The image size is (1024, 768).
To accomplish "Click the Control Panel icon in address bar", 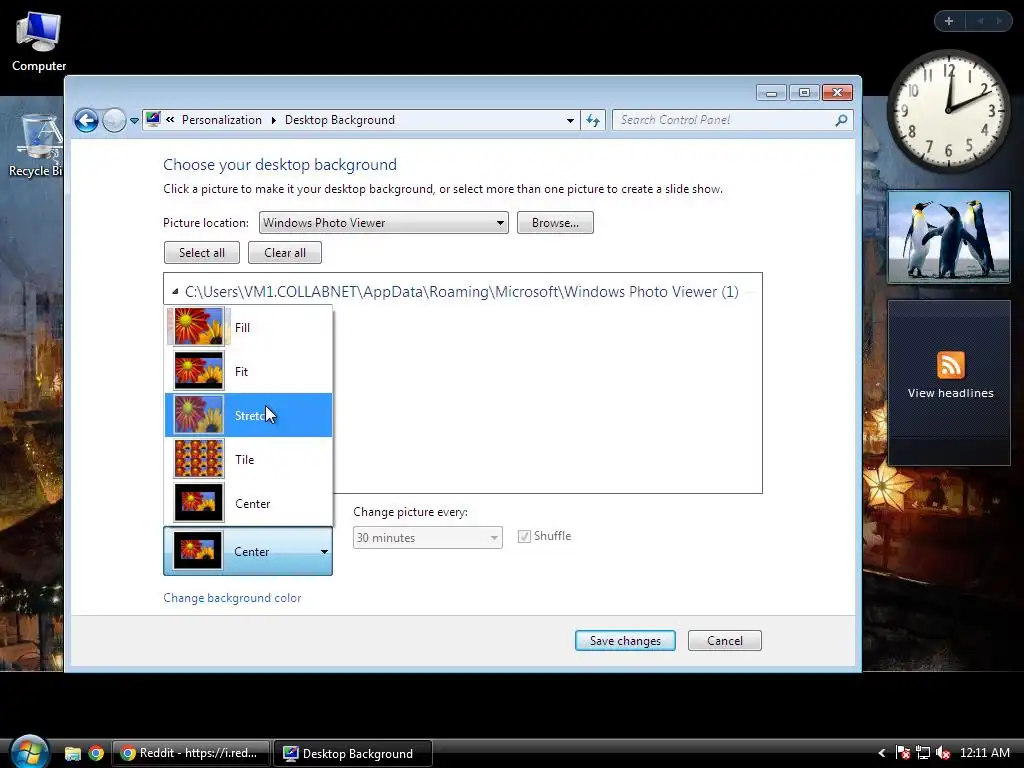I will (153, 120).
